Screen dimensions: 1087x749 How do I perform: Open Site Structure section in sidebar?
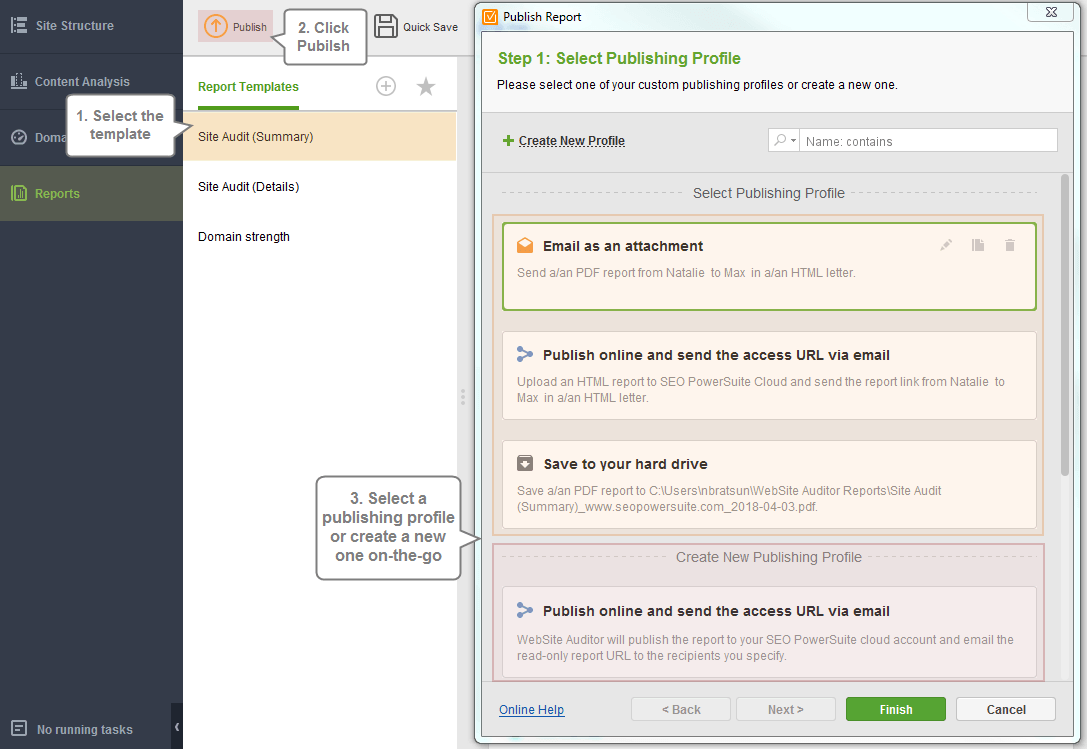pyautogui.click(x=92, y=26)
